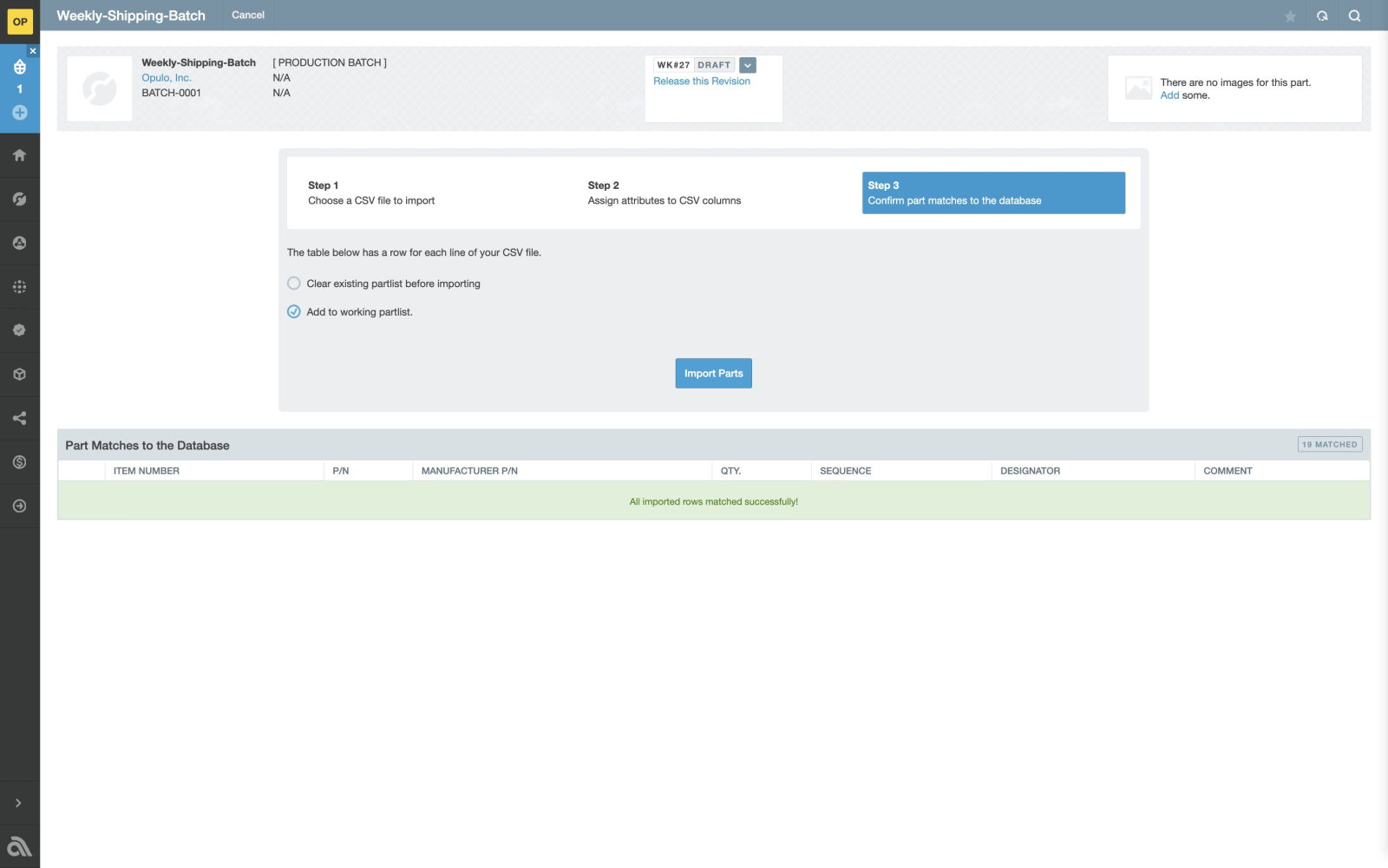The height and width of the screenshot is (868, 1388).
Task: Go to Step 2 Assign attributes
Action: pyautogui.click(x=664, y=193)
